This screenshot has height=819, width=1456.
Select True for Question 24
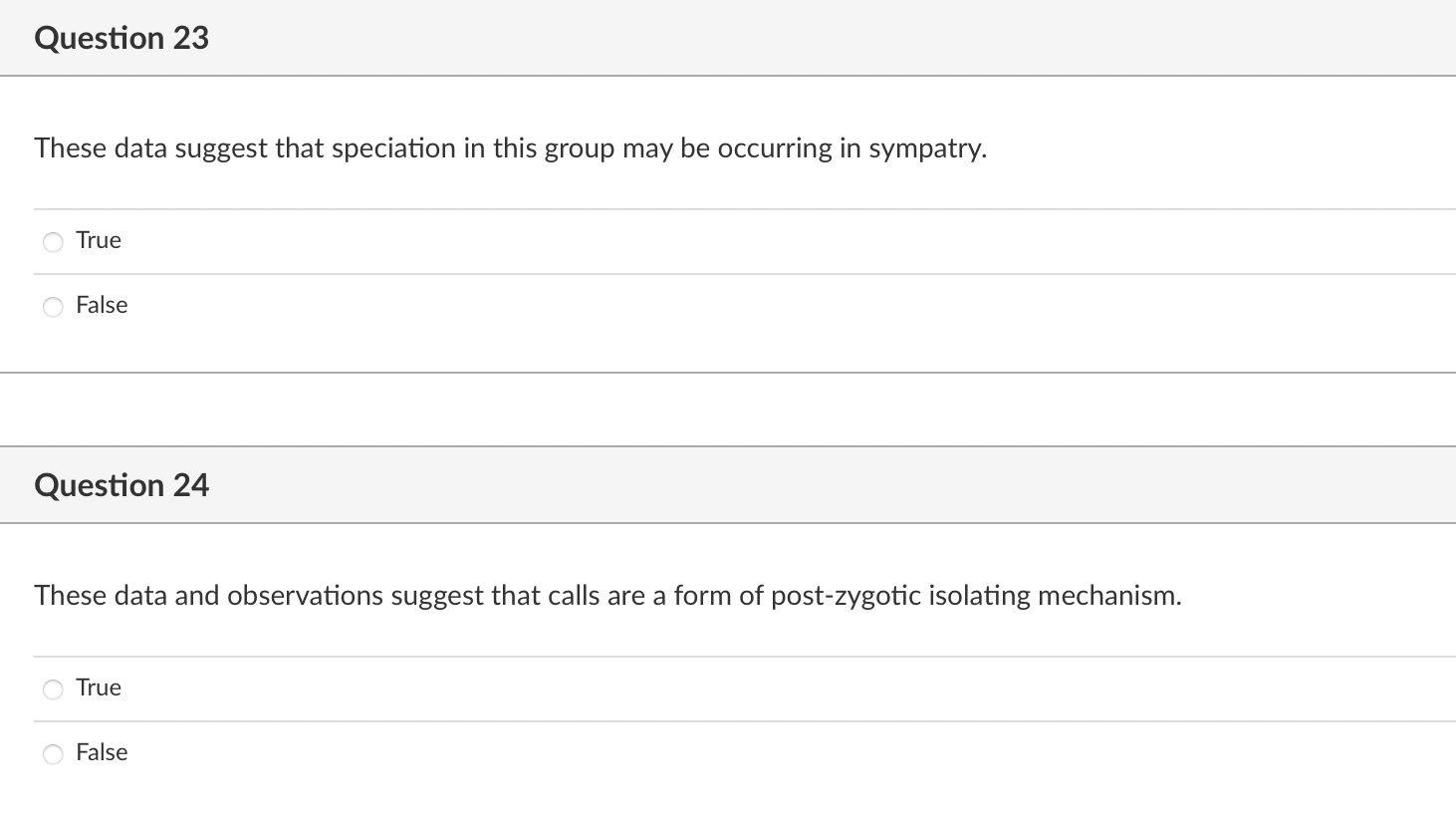pyautogui.click(x=53, y=688)
